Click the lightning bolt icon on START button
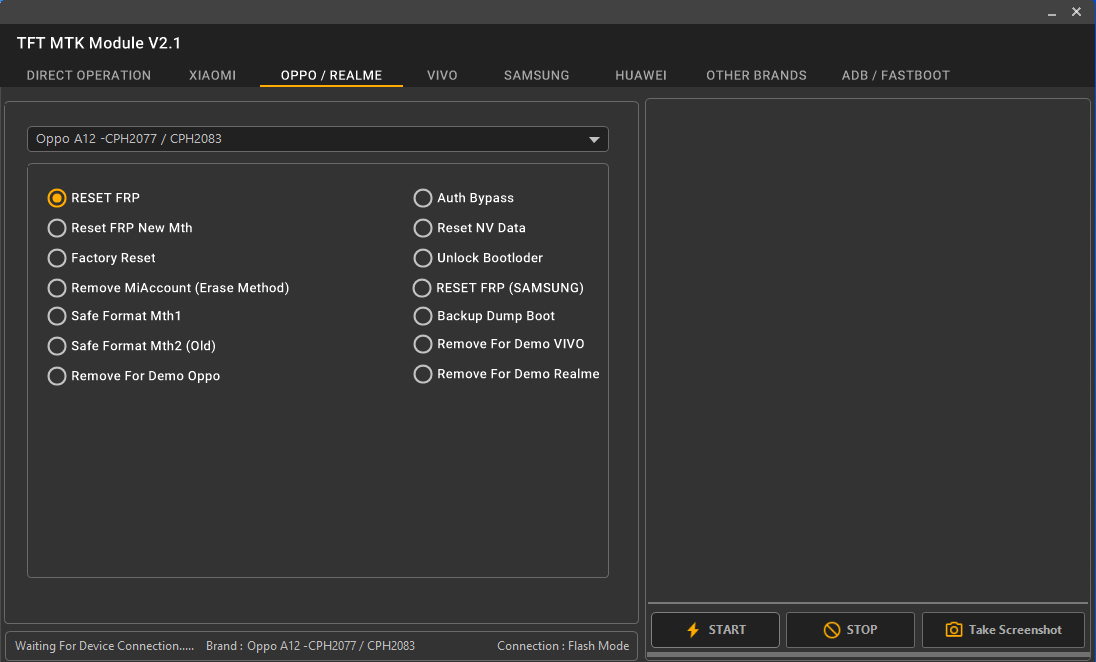 click(x=692, y=630)
